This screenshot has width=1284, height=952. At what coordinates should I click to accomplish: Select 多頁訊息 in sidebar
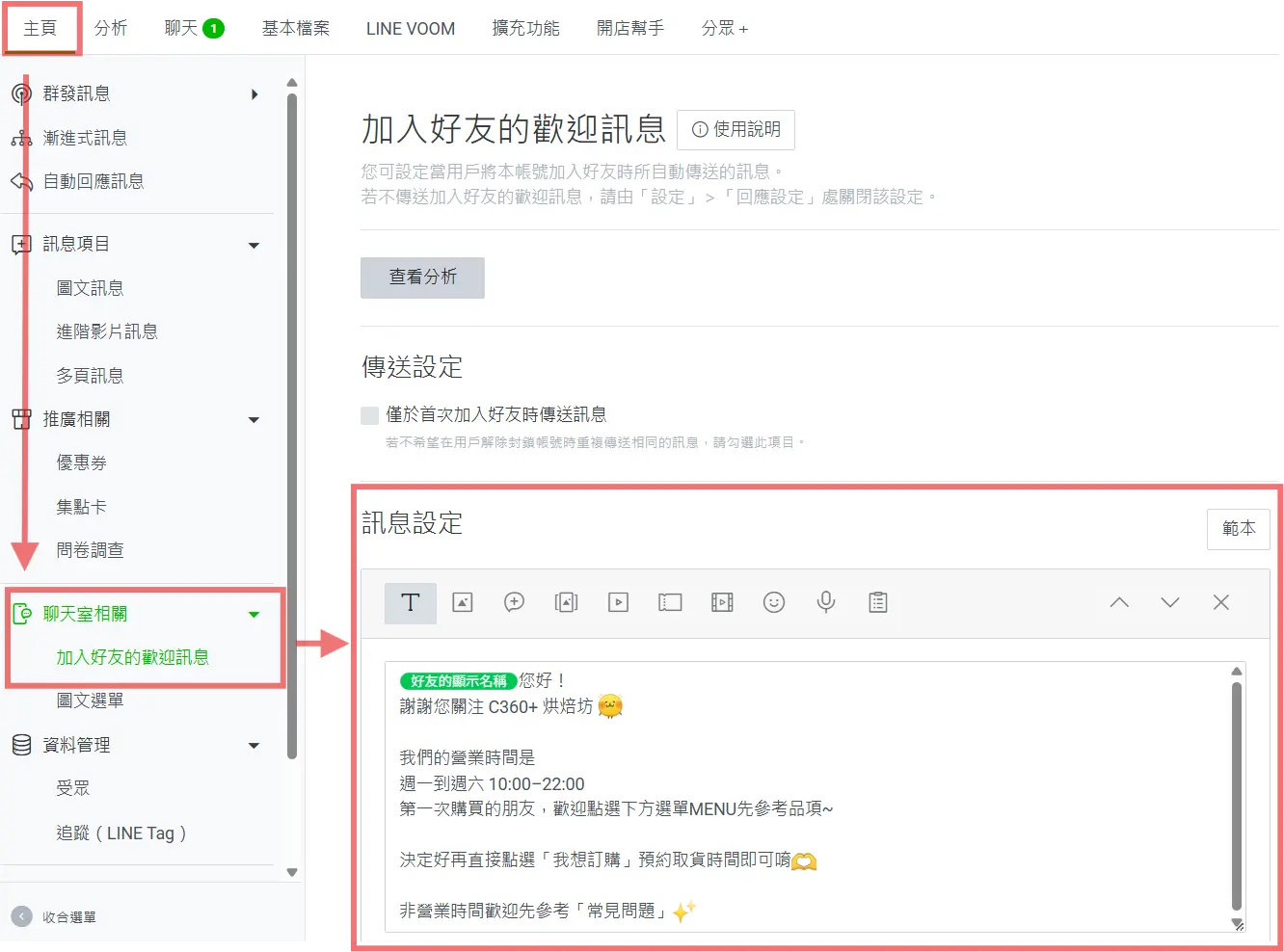click(x=90, y=376)
